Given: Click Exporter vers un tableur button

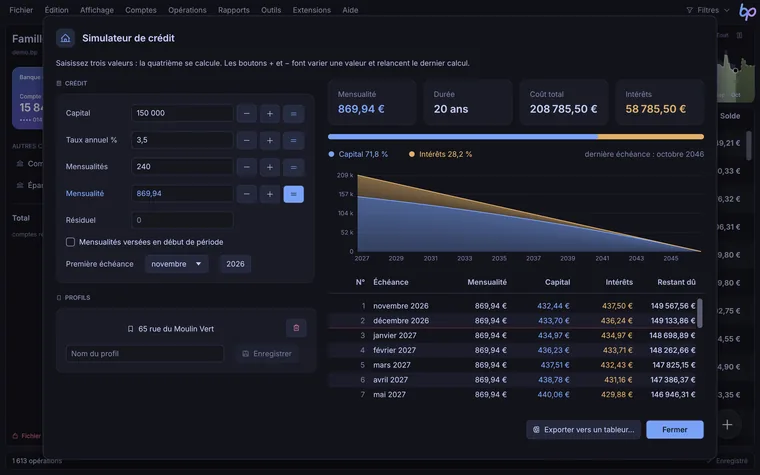Looking at the screenshot, I should click(584, 429).
